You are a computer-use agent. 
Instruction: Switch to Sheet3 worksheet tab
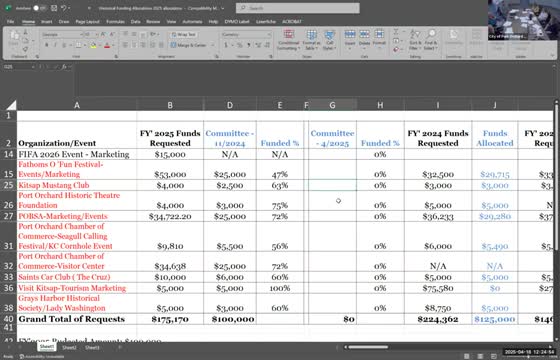[x=92, y=347]
